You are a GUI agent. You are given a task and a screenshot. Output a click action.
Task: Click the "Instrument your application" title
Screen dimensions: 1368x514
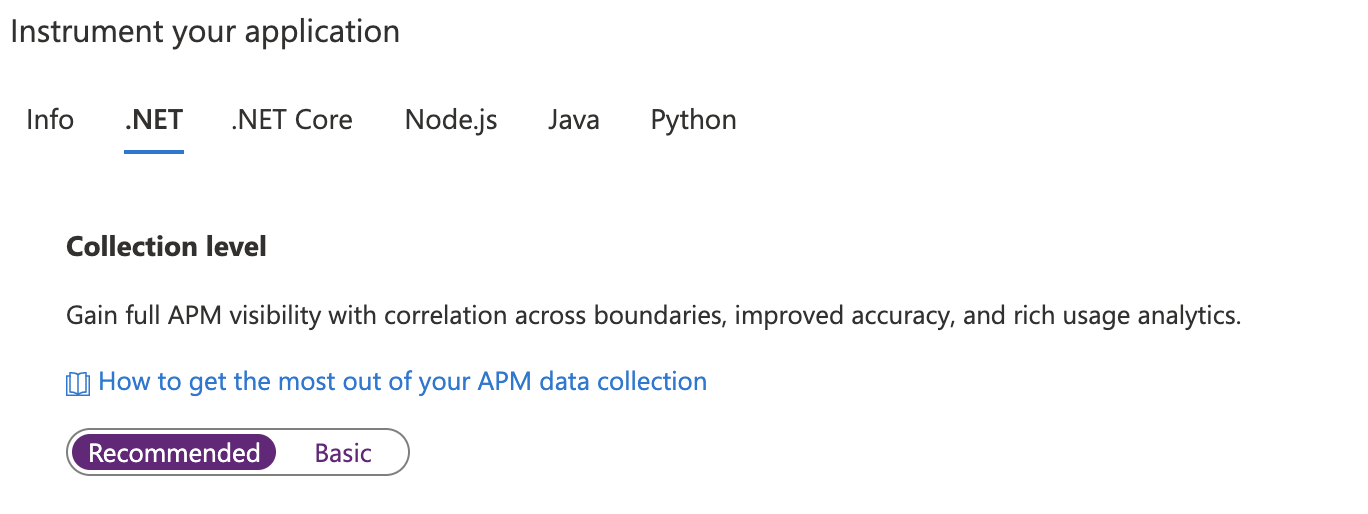pos(205,31)
